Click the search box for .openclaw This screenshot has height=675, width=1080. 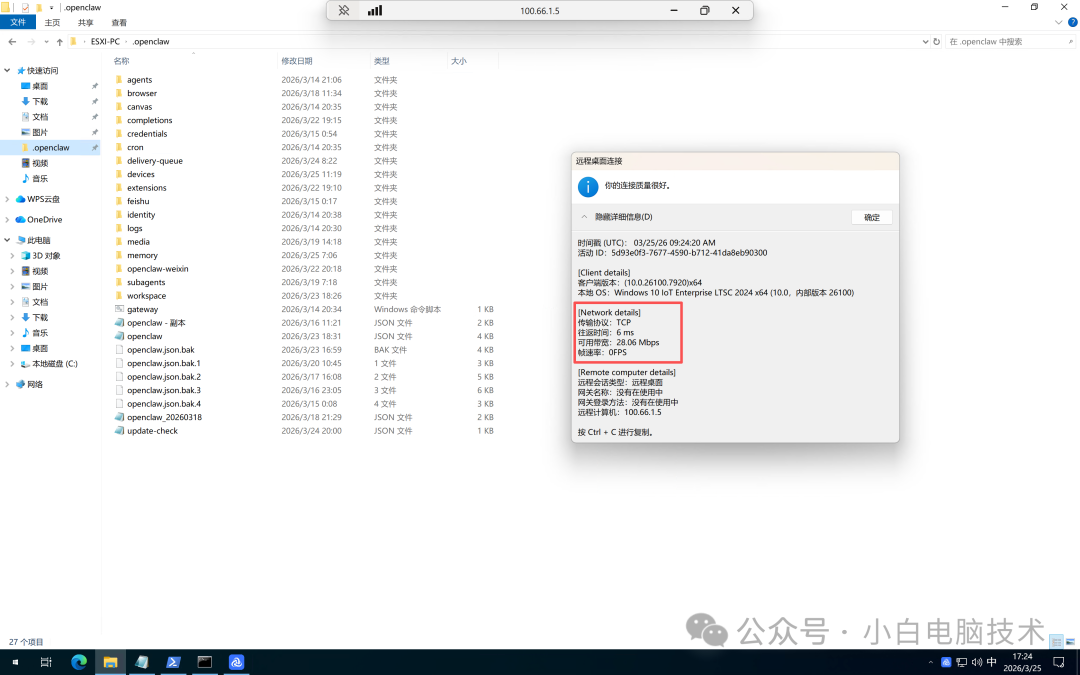coord(1010,41)
